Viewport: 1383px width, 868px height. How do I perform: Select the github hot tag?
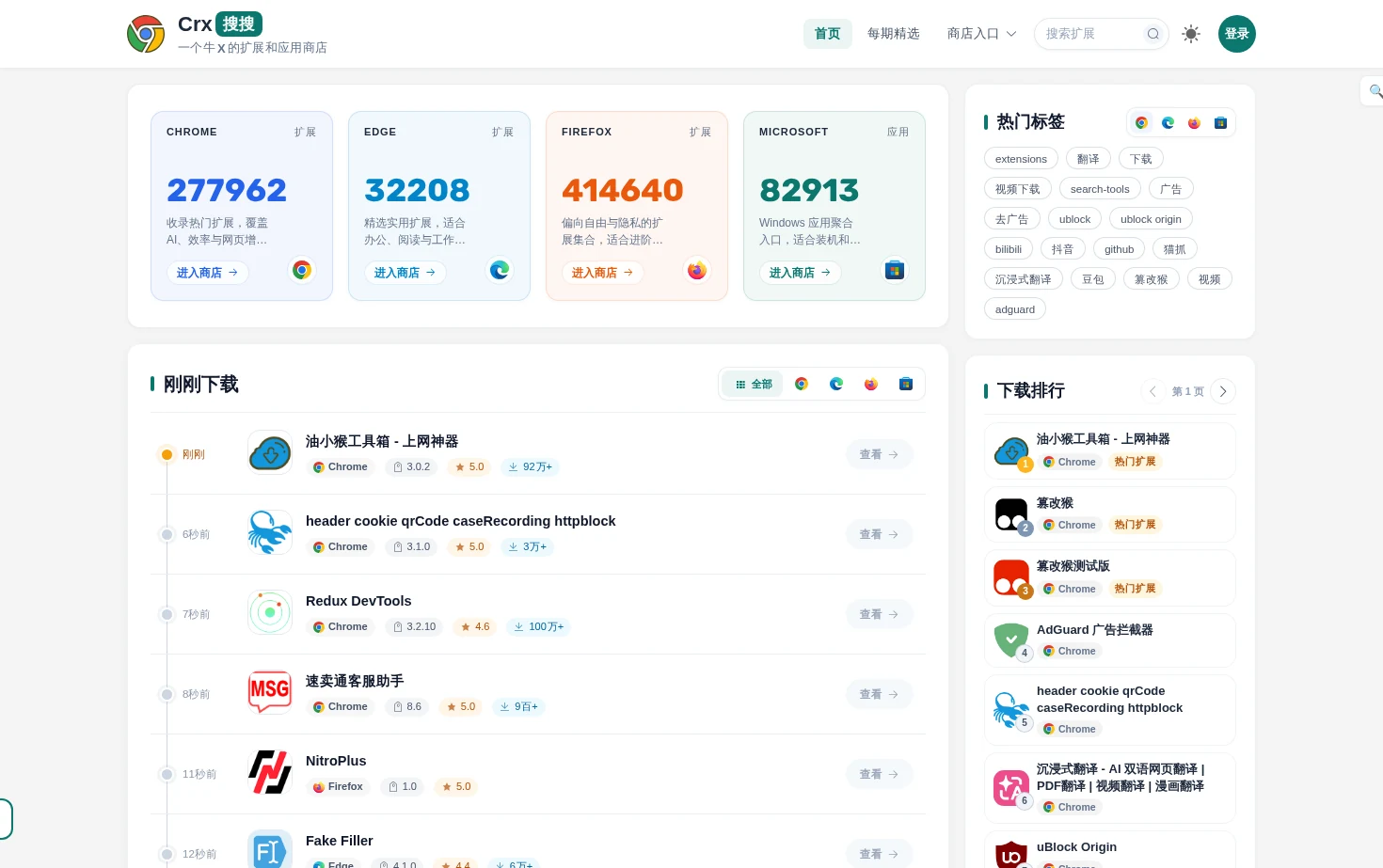(1119, 249)
